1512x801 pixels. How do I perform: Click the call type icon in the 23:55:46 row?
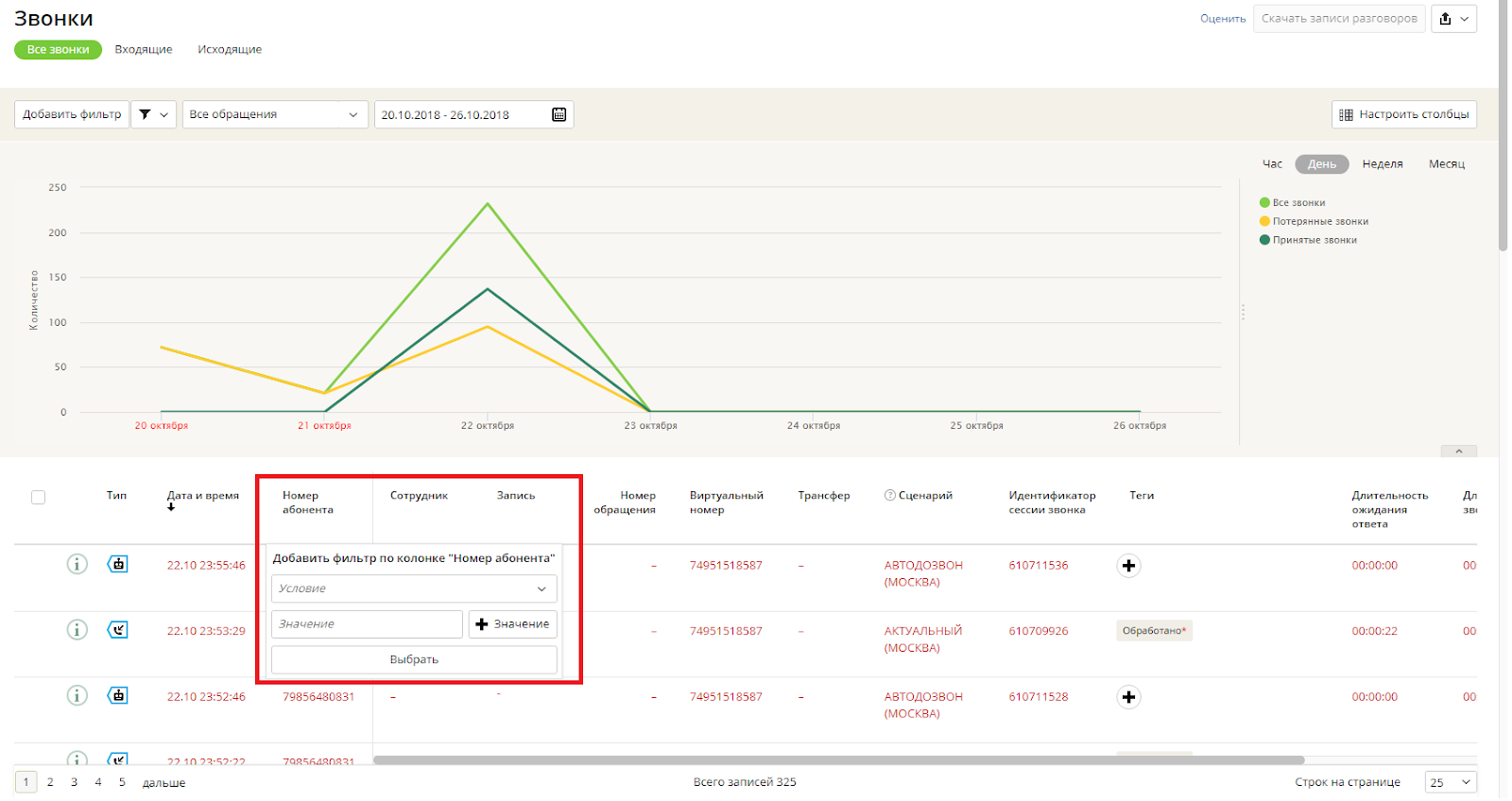click(117, 564)
